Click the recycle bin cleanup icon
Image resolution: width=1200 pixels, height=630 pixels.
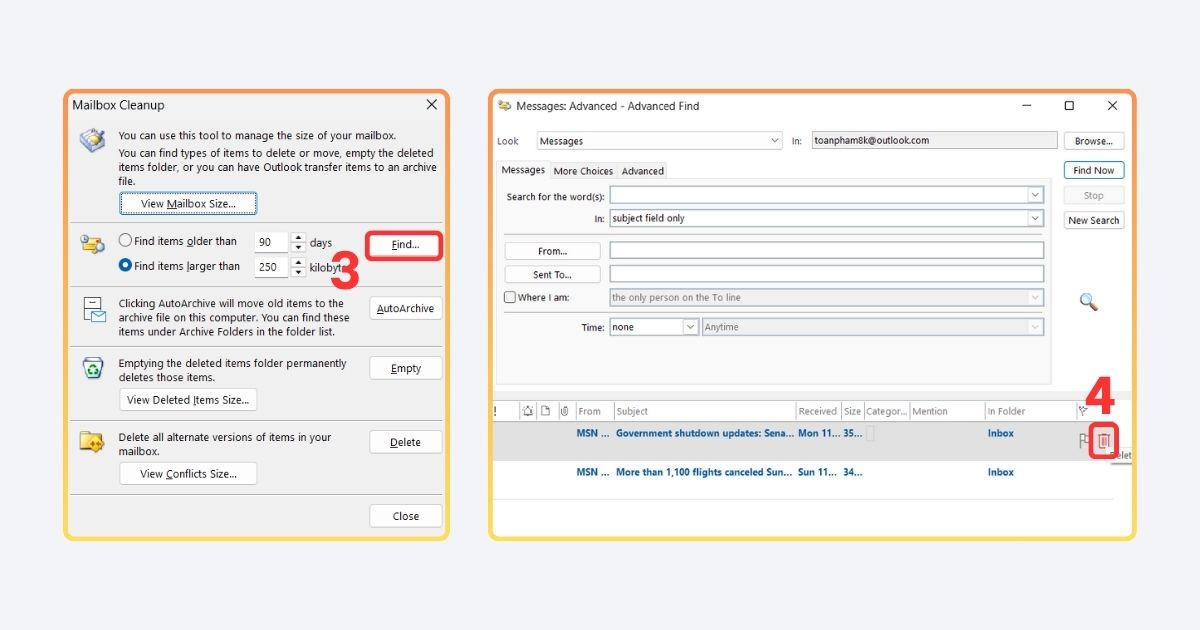tap(92, 368)
